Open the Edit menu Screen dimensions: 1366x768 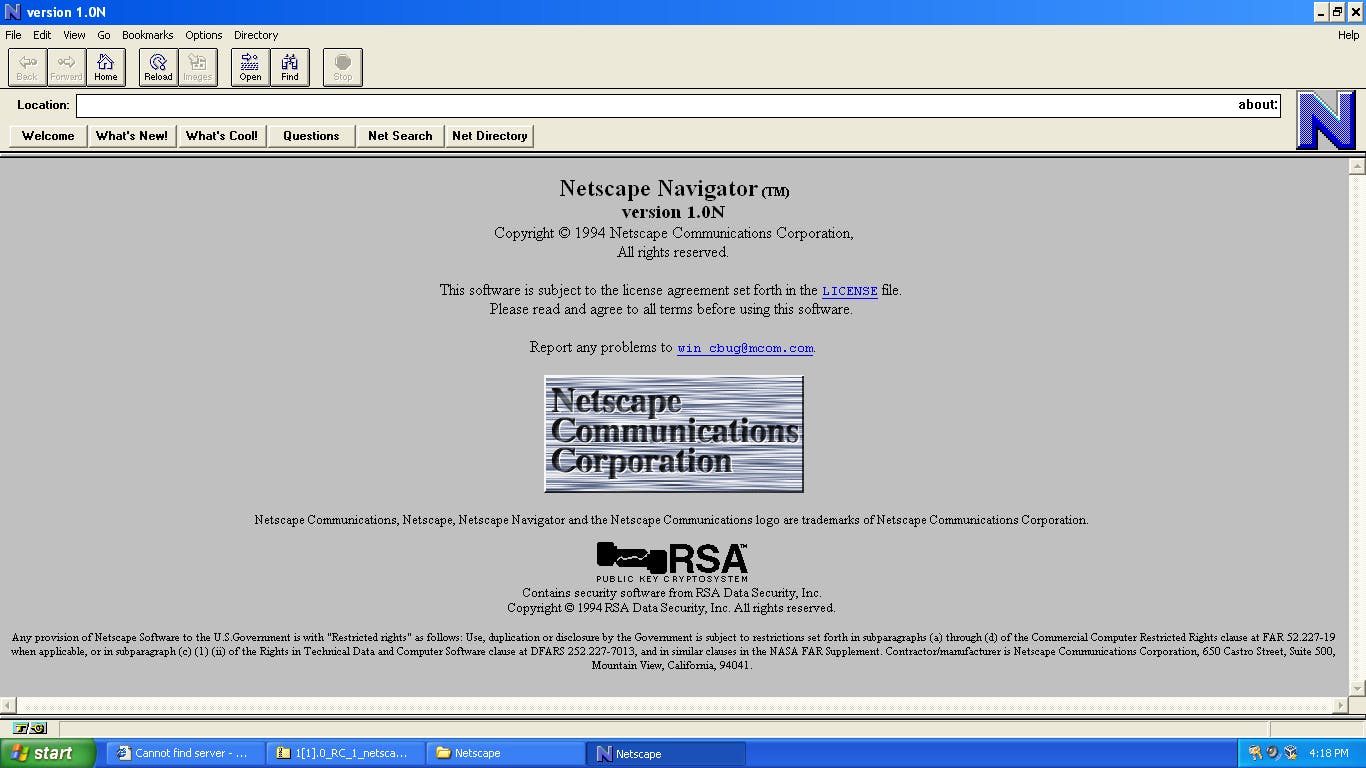pos(42,35)
